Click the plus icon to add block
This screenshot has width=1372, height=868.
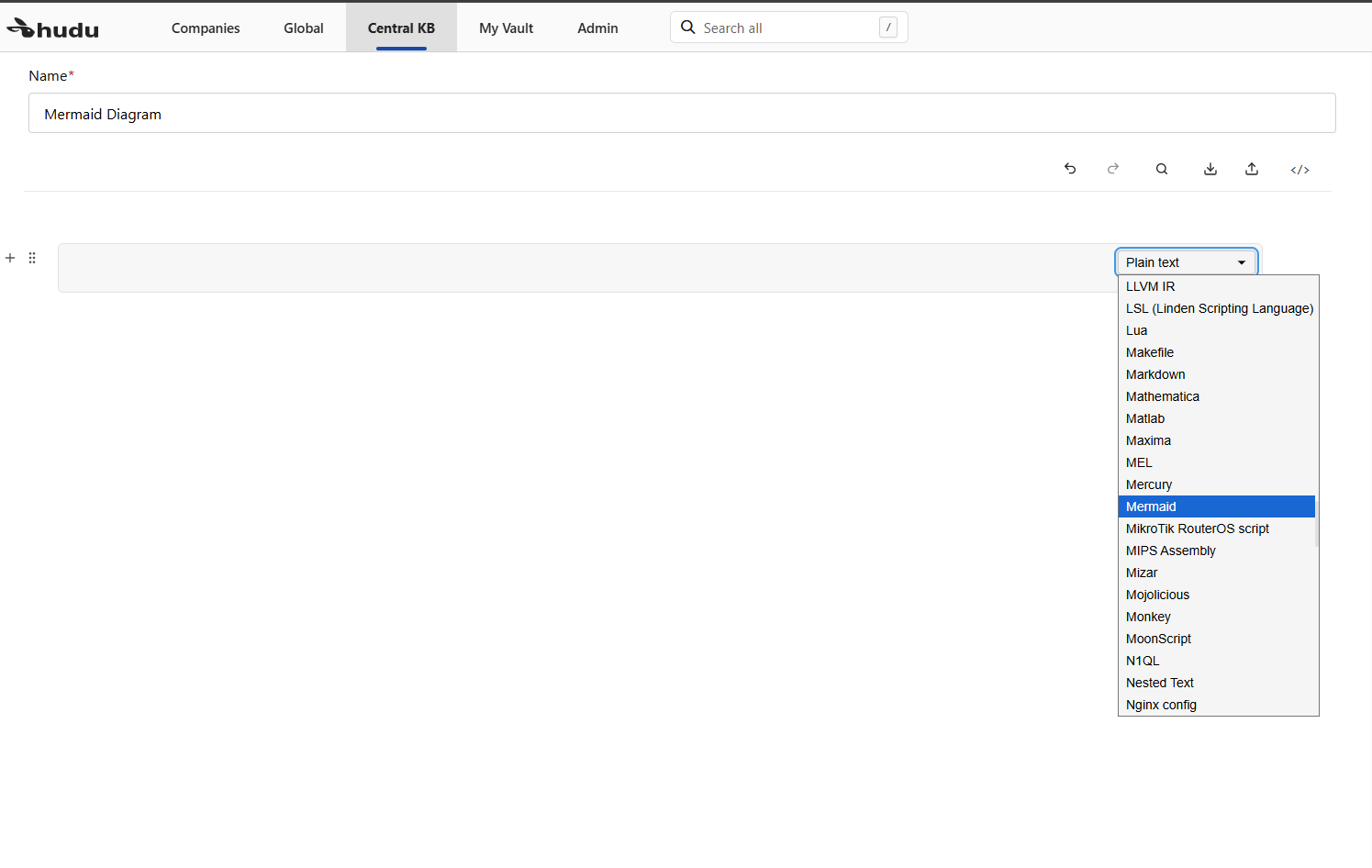(10, 258)
